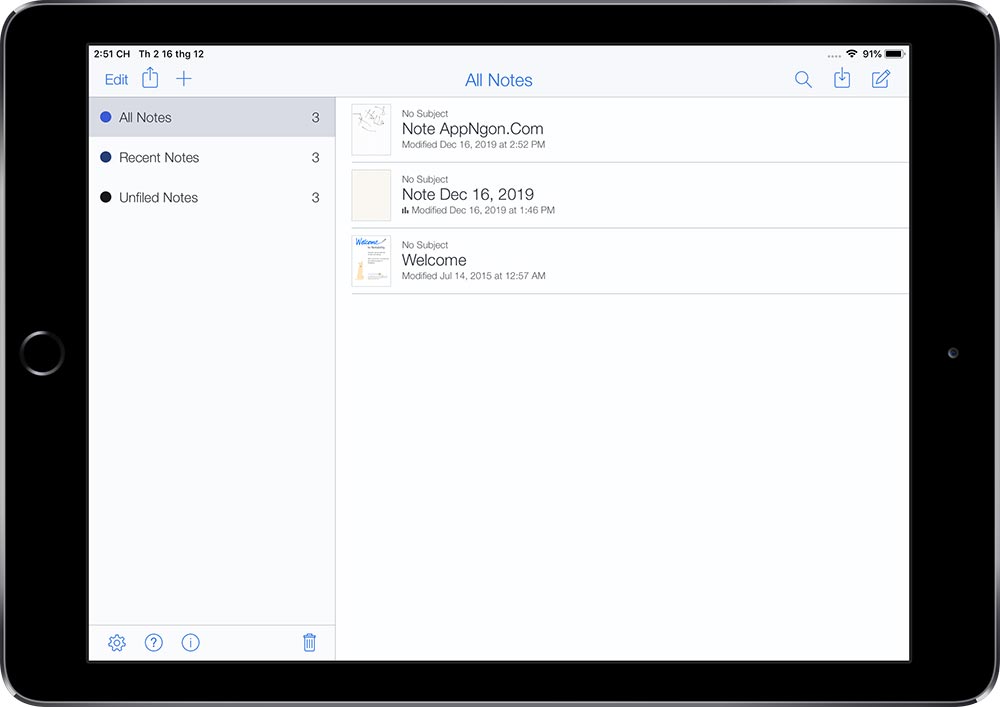This screenshot has height=707, width=1000.
Task: Add a new subject with the plus icon
Action: [184, 79]
